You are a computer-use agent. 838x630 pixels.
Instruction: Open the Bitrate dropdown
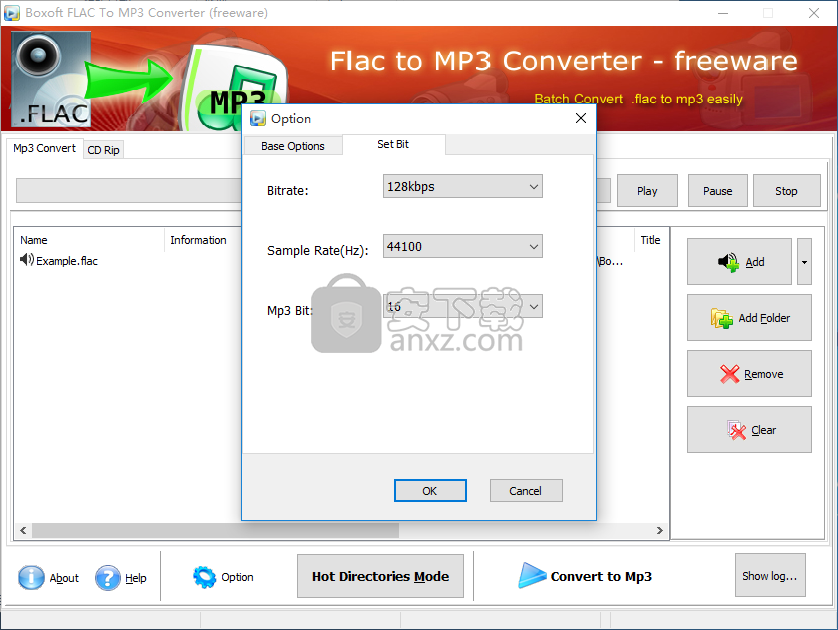463,186
